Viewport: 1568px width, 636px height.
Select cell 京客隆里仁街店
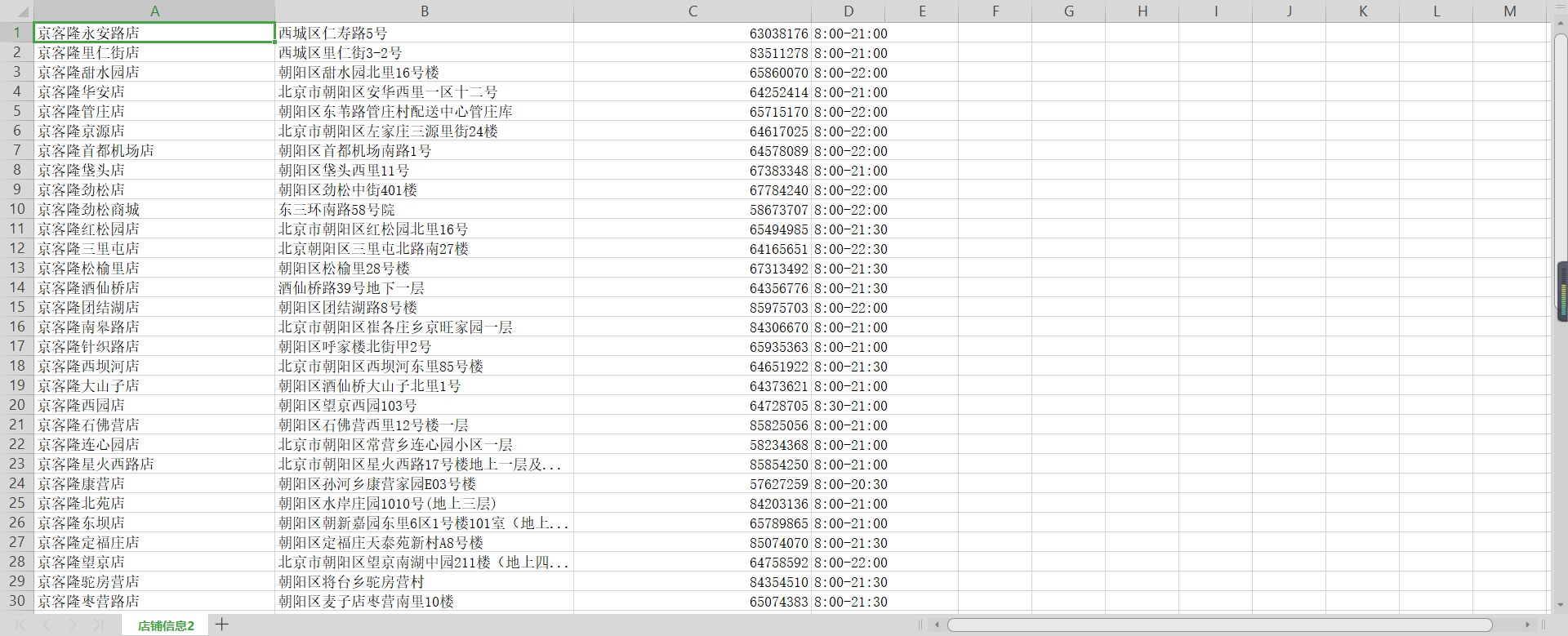[x=154, y=52]
